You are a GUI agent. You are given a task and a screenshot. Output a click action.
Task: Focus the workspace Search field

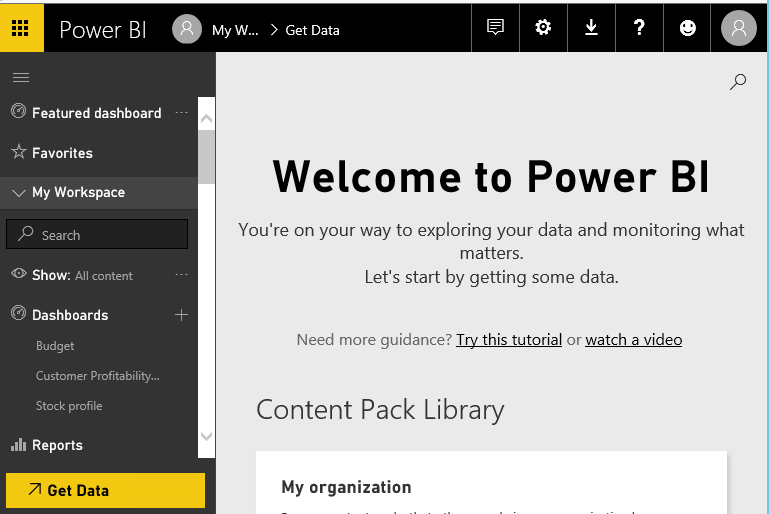(97, 234)
